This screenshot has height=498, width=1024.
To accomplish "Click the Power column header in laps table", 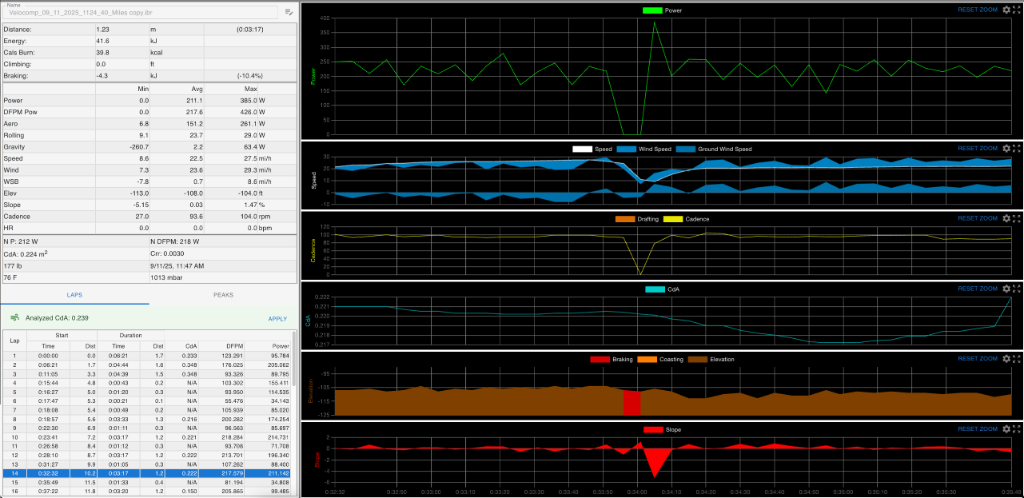I will [x=281, y=345].
